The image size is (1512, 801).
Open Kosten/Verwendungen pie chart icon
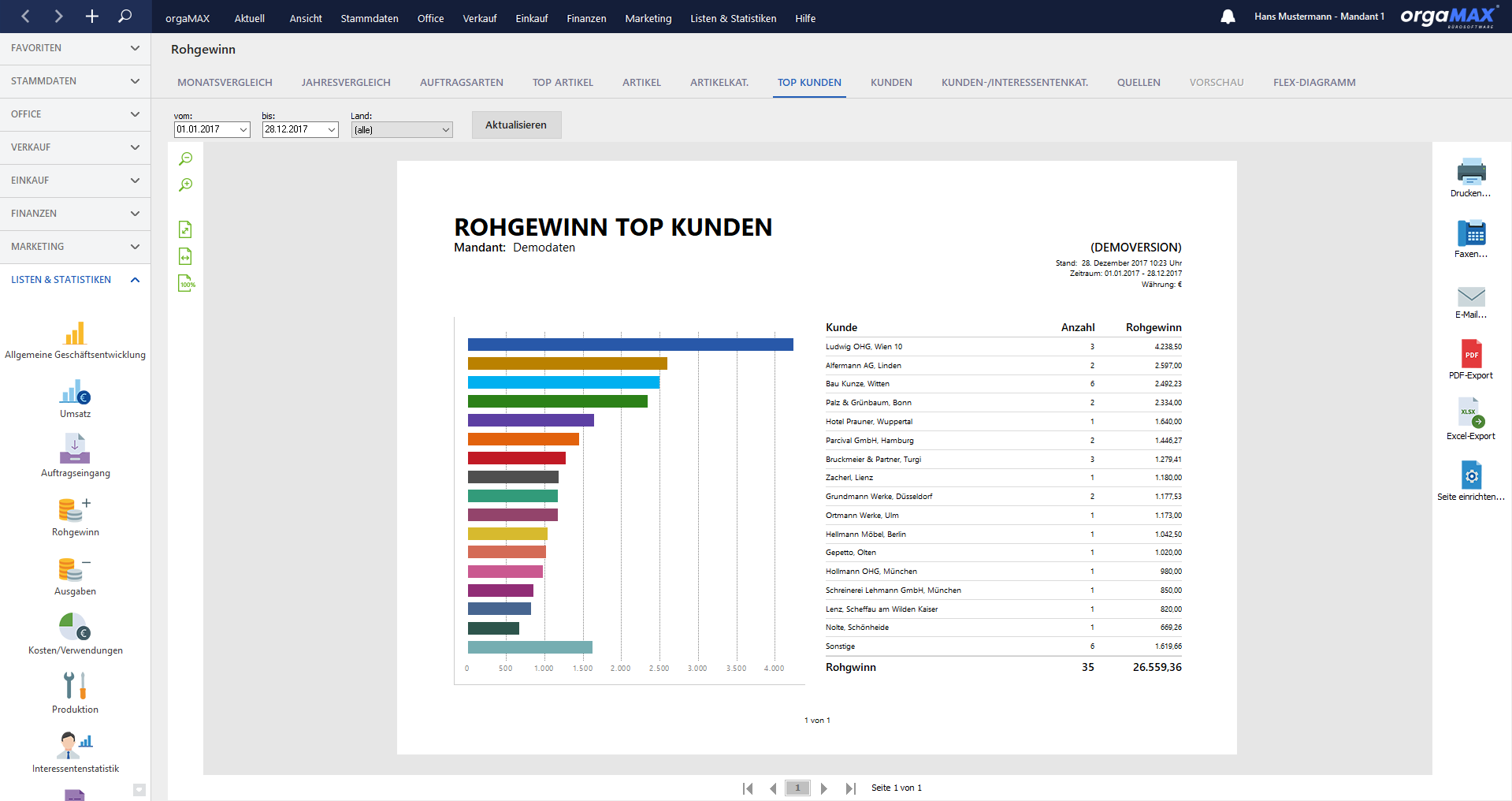tap(76, 628)
